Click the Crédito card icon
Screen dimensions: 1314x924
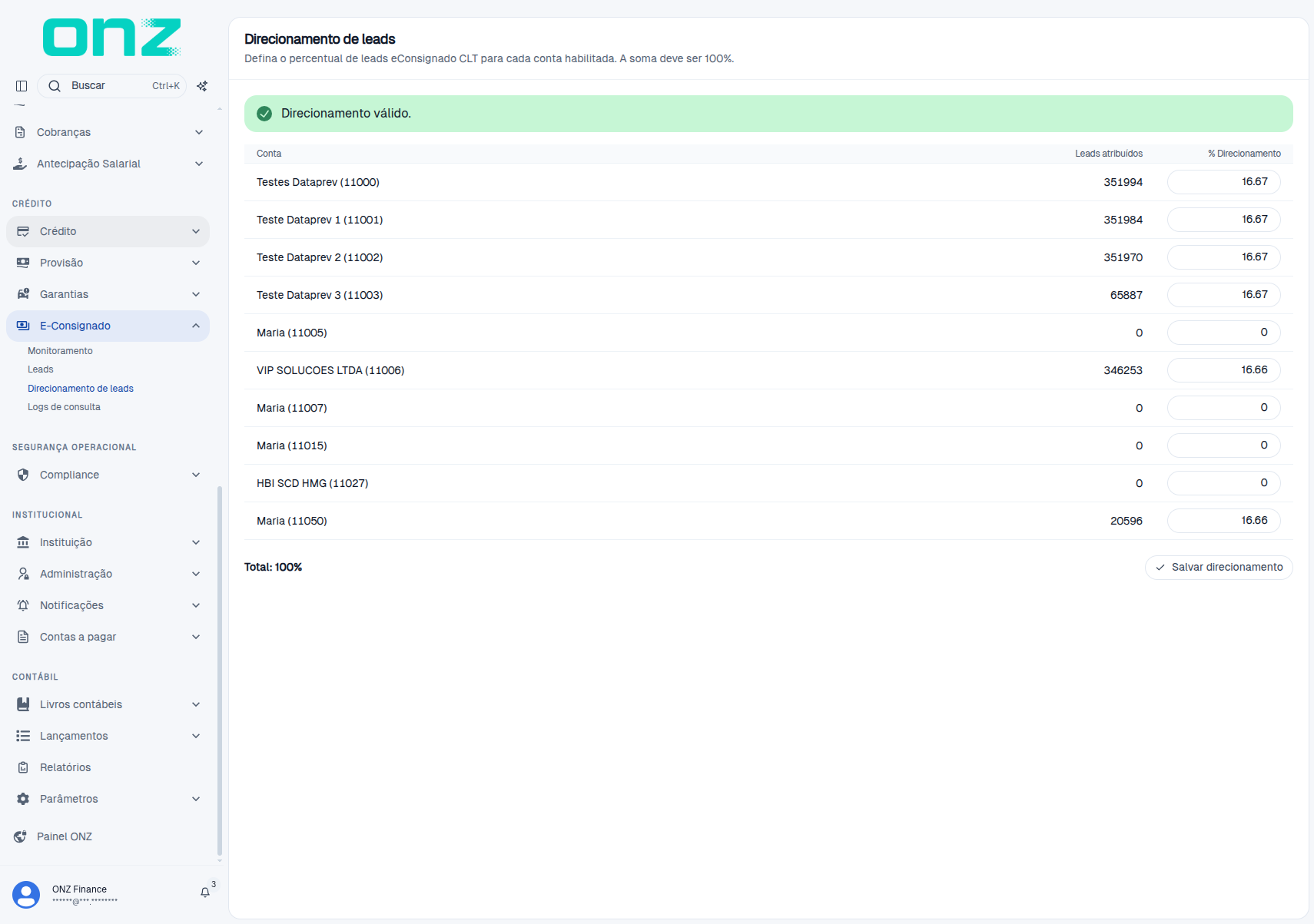point(23,231)
